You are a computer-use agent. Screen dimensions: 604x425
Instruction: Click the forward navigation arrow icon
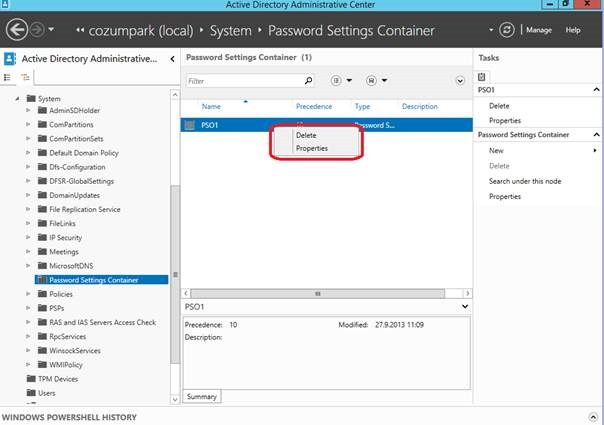38,30
